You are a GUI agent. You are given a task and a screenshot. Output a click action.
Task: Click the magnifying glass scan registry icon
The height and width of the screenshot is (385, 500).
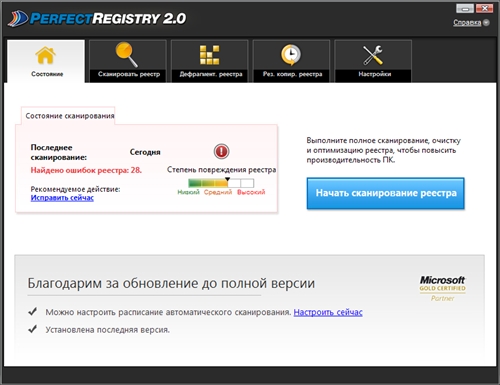pos(127,55)
